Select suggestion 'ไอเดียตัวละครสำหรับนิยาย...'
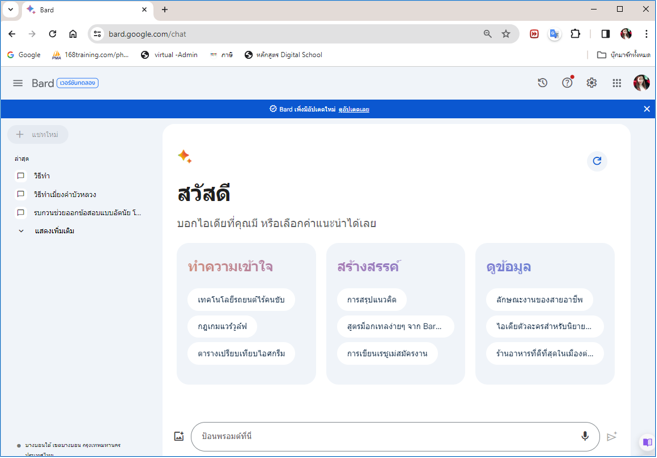The height and width of the screenshot is (458, 657). (x=544, y=326)
